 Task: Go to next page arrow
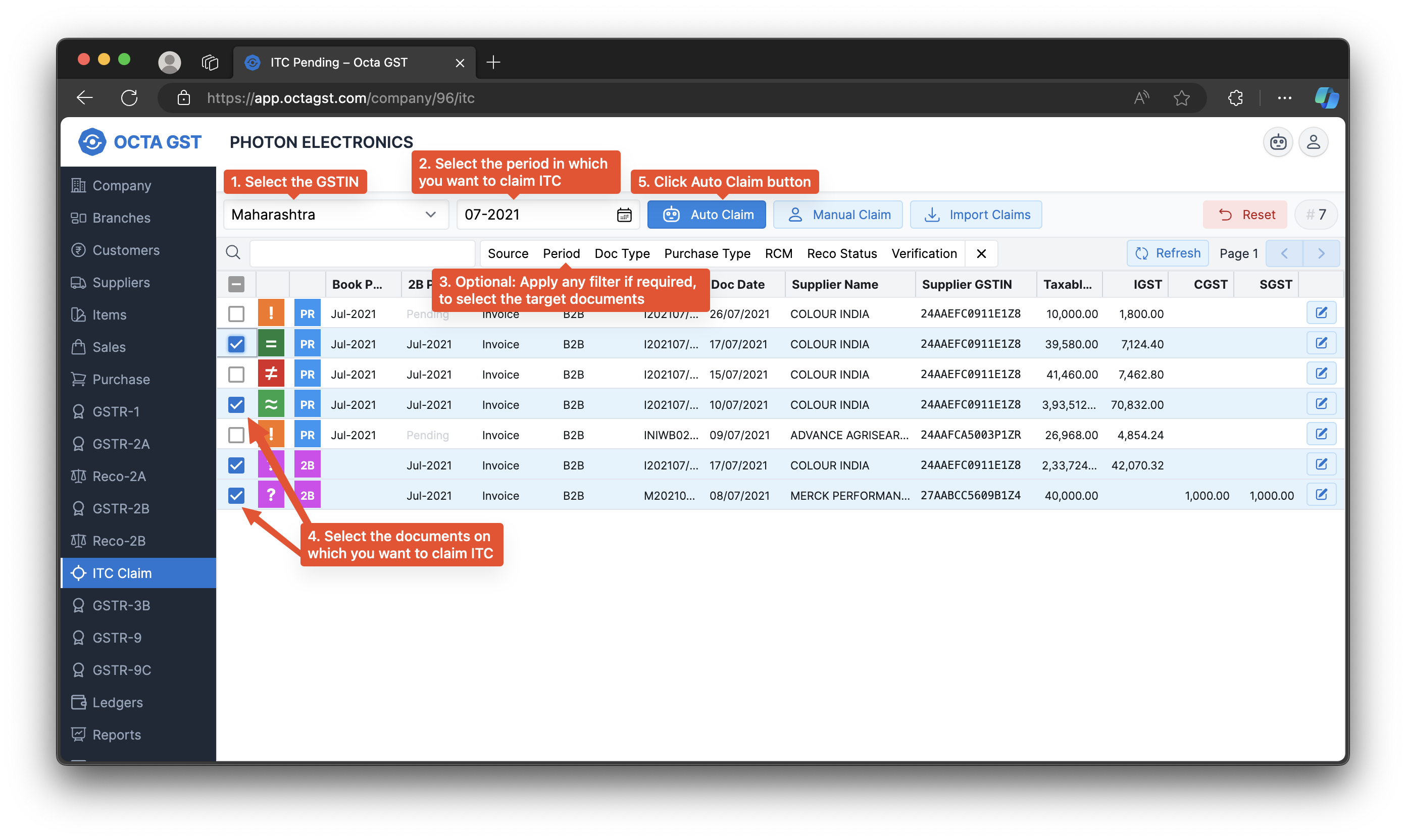pyautogui.click(x=1321, y=253)
